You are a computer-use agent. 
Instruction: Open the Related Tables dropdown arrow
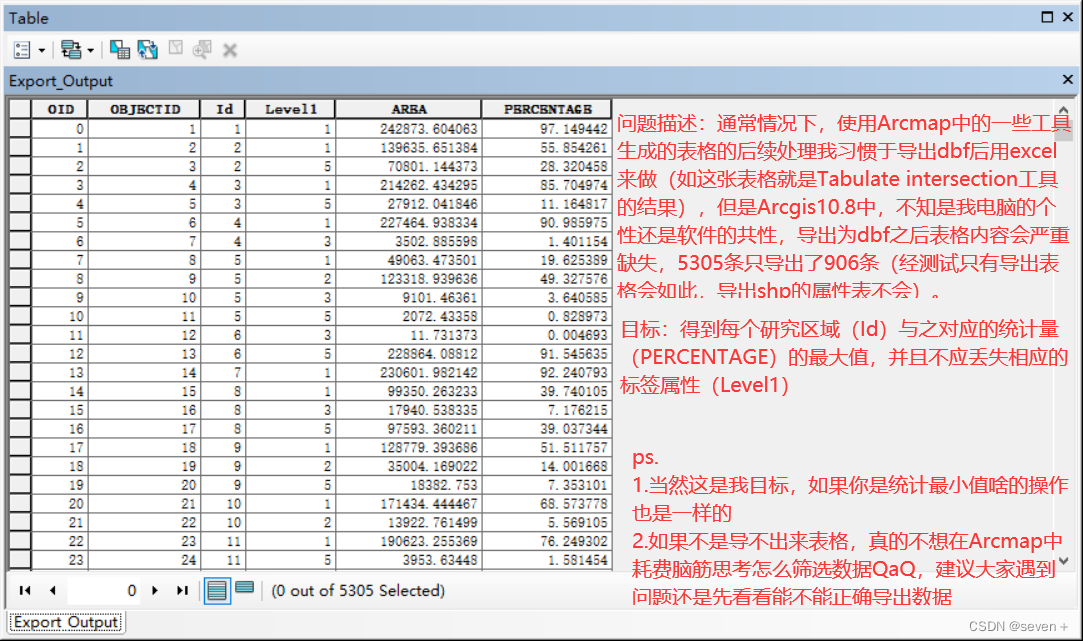coord(92,49)
